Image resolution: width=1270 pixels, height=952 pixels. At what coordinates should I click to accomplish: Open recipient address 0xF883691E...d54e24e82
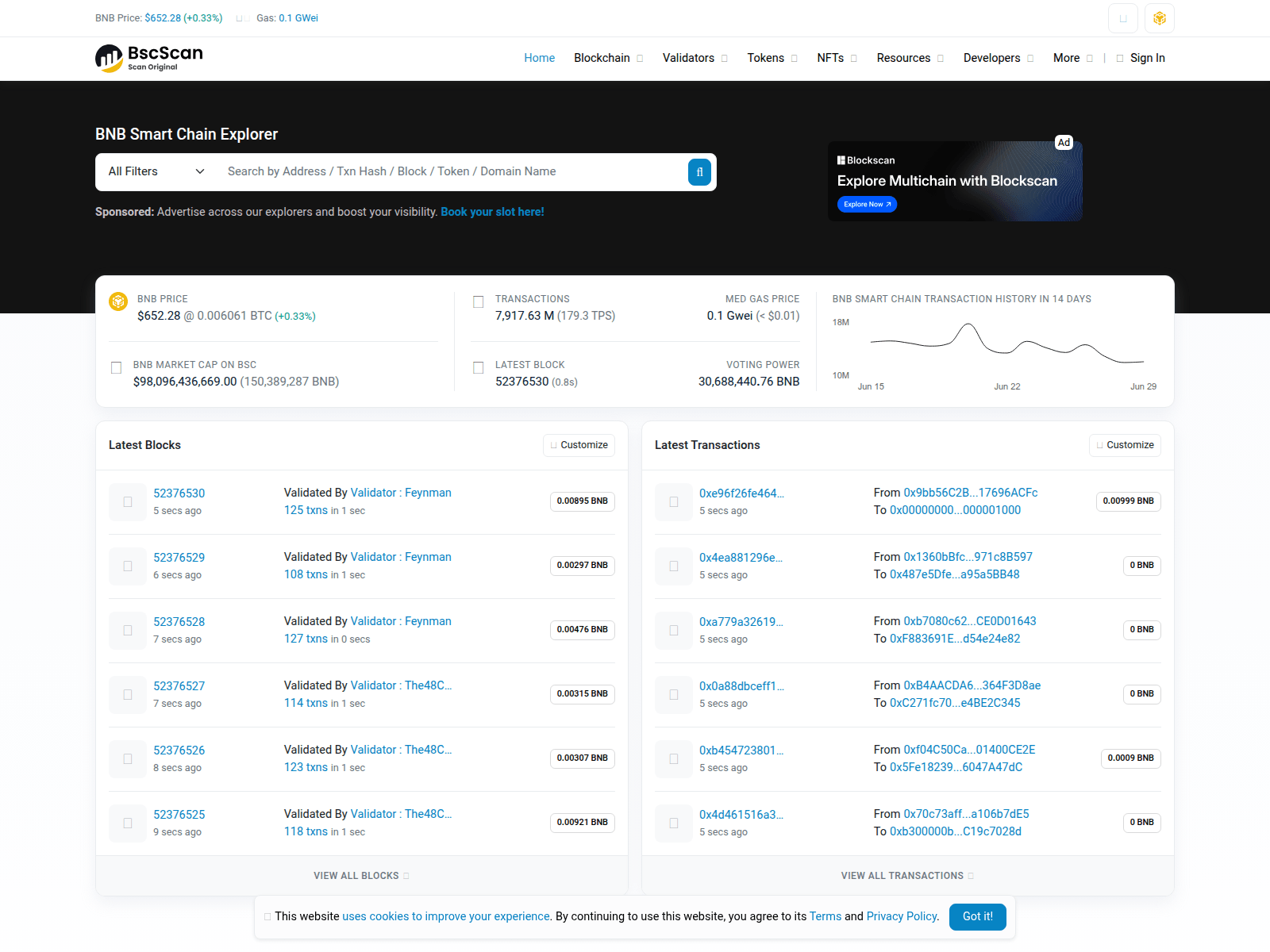pyautogui.click(x=955, y=639)
